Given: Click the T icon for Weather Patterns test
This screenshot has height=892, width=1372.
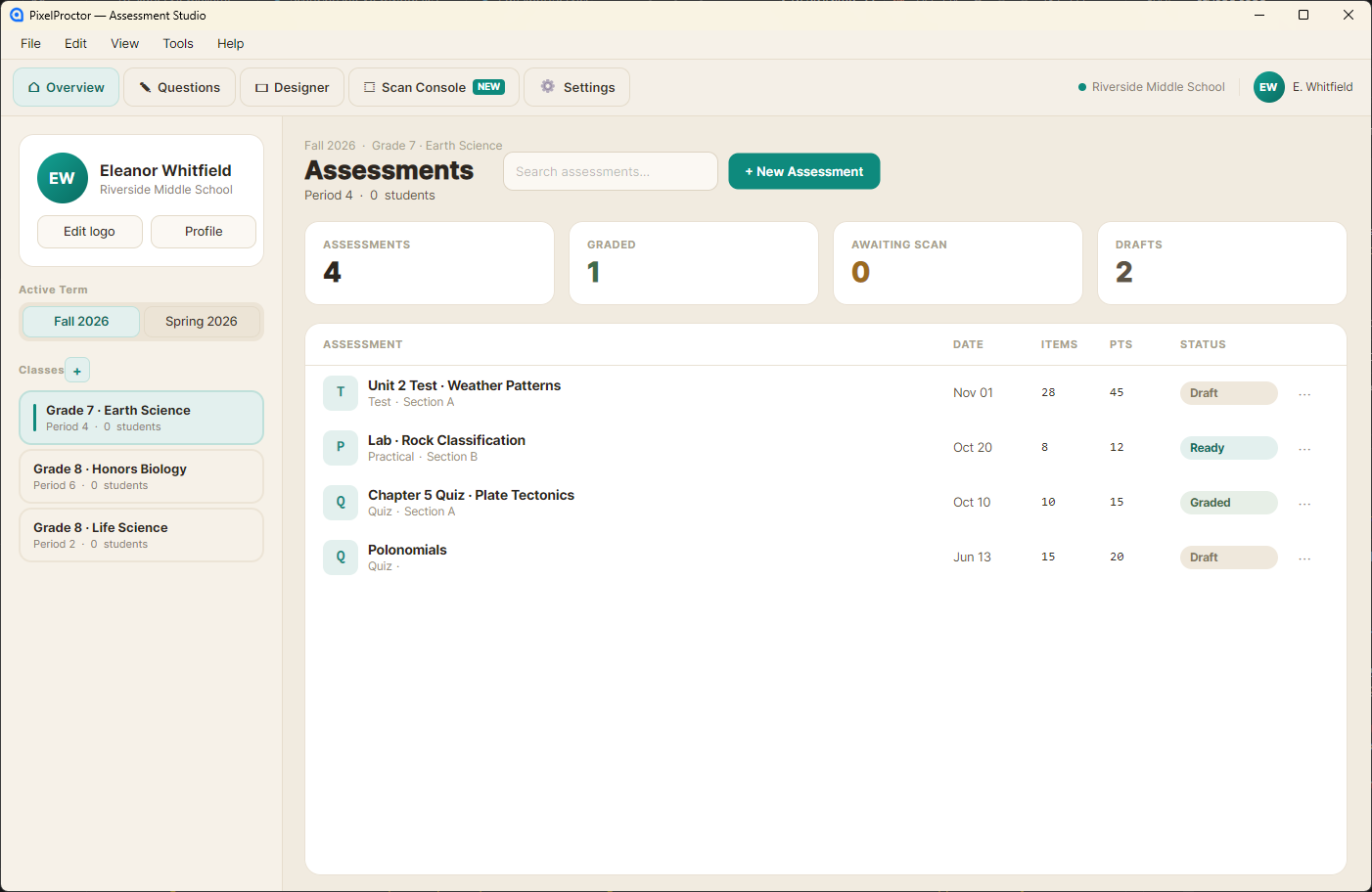Looking at the screenshot, I should click(x=341, y=392).
